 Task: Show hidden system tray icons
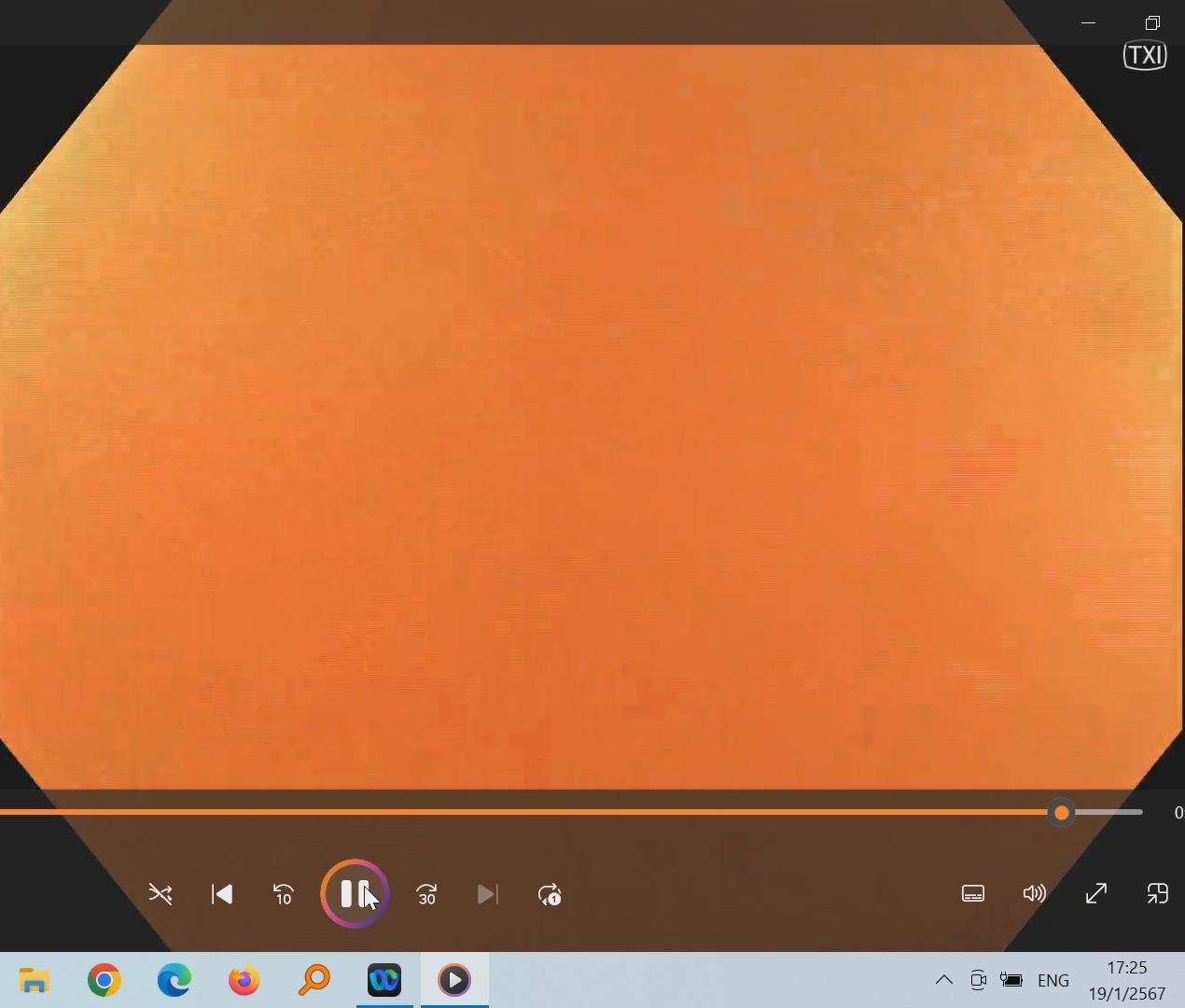click(943, 980)
